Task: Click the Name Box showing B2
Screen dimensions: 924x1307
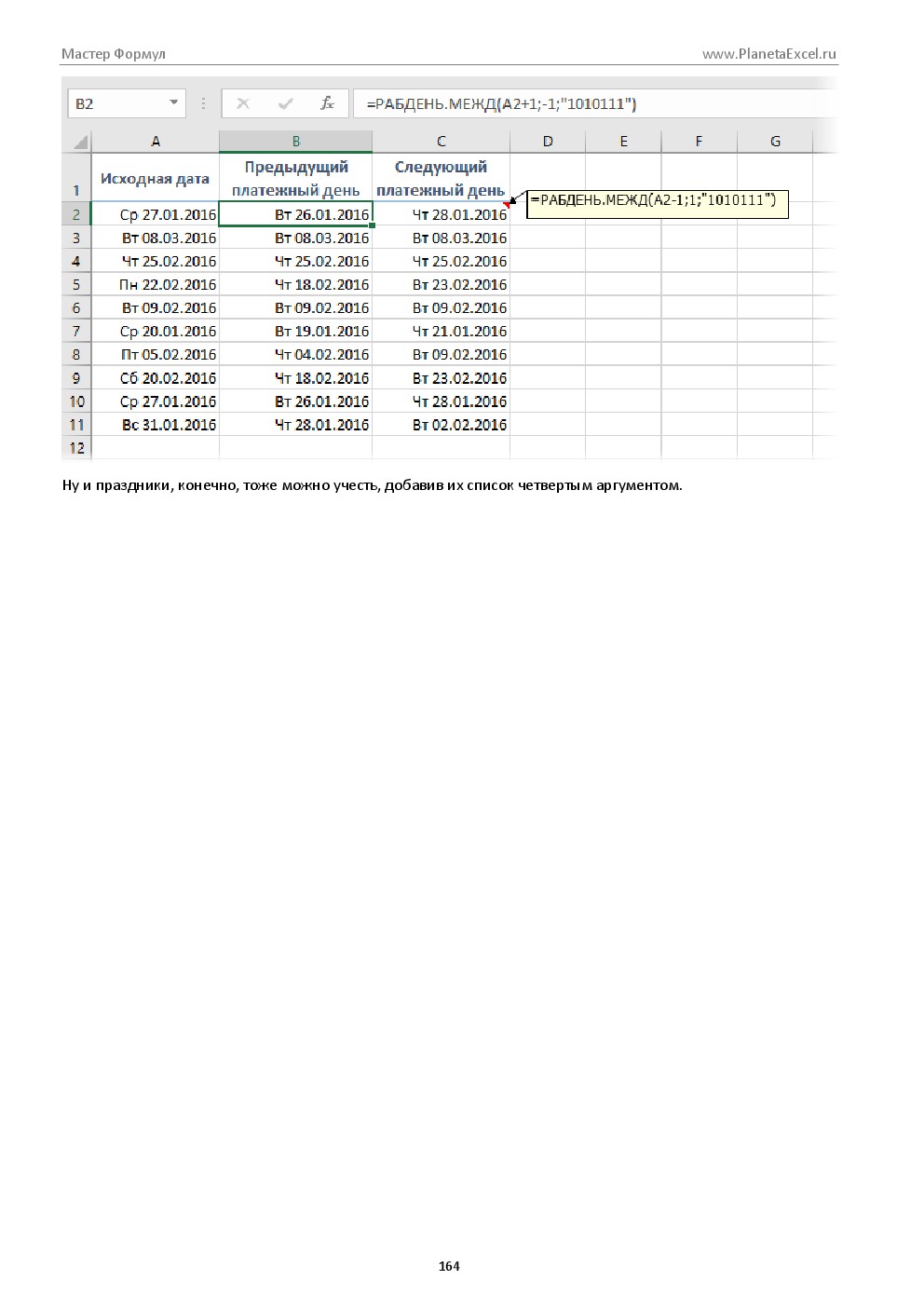Action: [x=126, y=103]
